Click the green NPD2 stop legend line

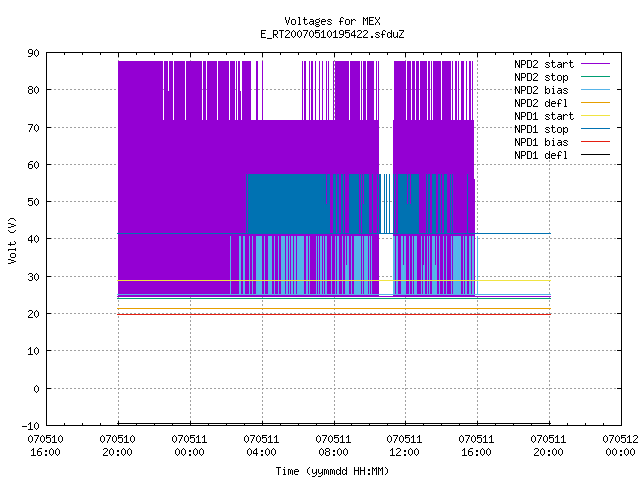click(x=595, y=76)
